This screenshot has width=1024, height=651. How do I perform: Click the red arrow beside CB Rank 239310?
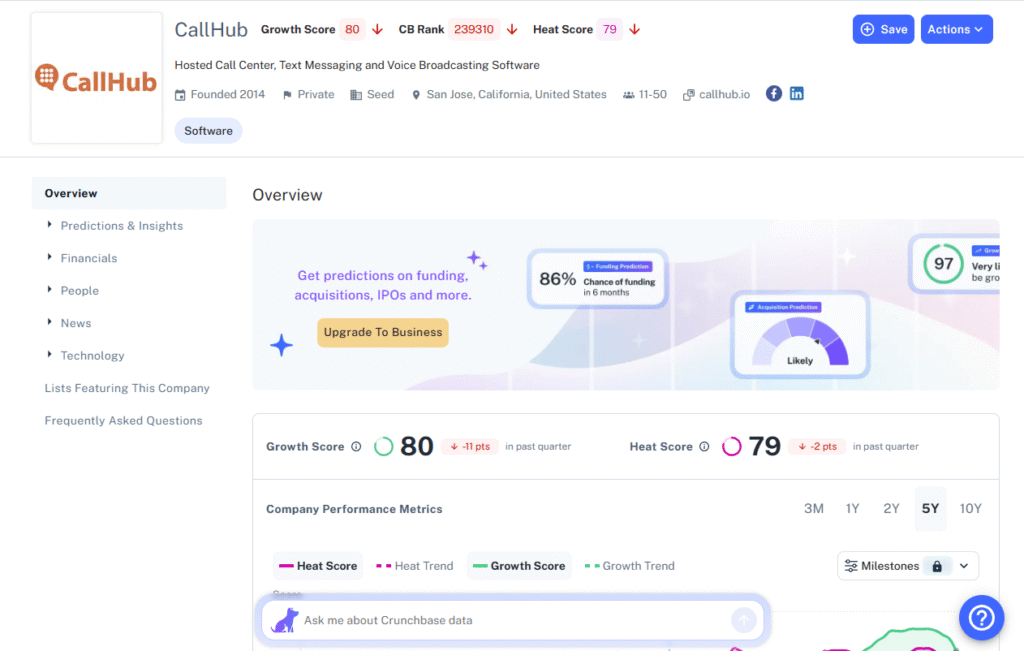coord(512,29)
